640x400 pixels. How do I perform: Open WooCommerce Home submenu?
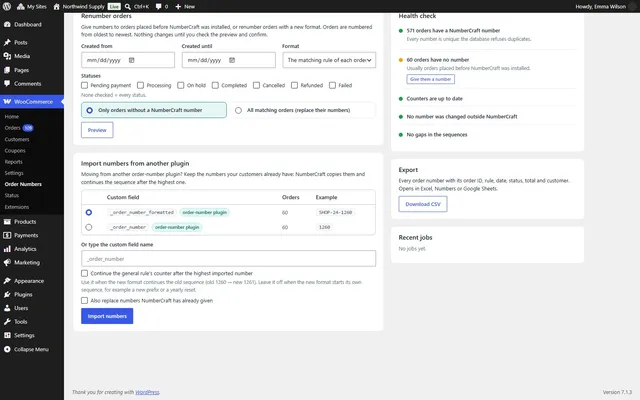pyautogui.click(x=11, y=117)
